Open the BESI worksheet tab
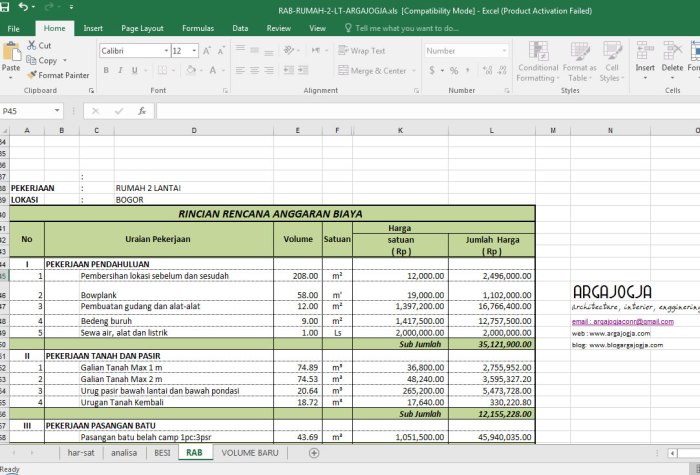Screen dimensions: 700x475 (162, 453)
